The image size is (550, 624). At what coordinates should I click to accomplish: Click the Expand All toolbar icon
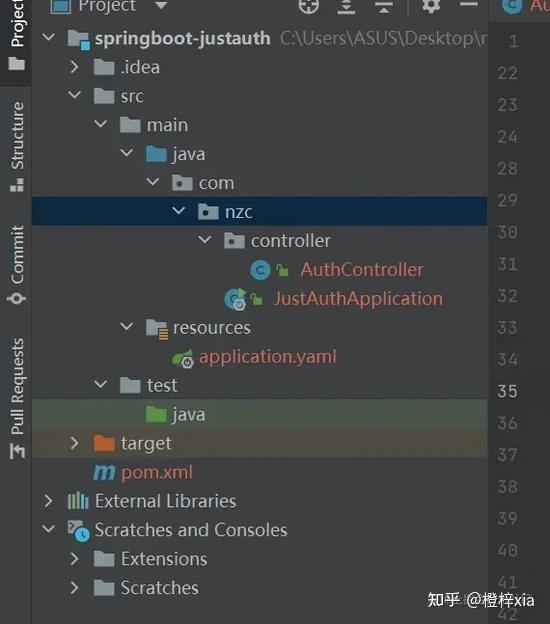point(346,6)
